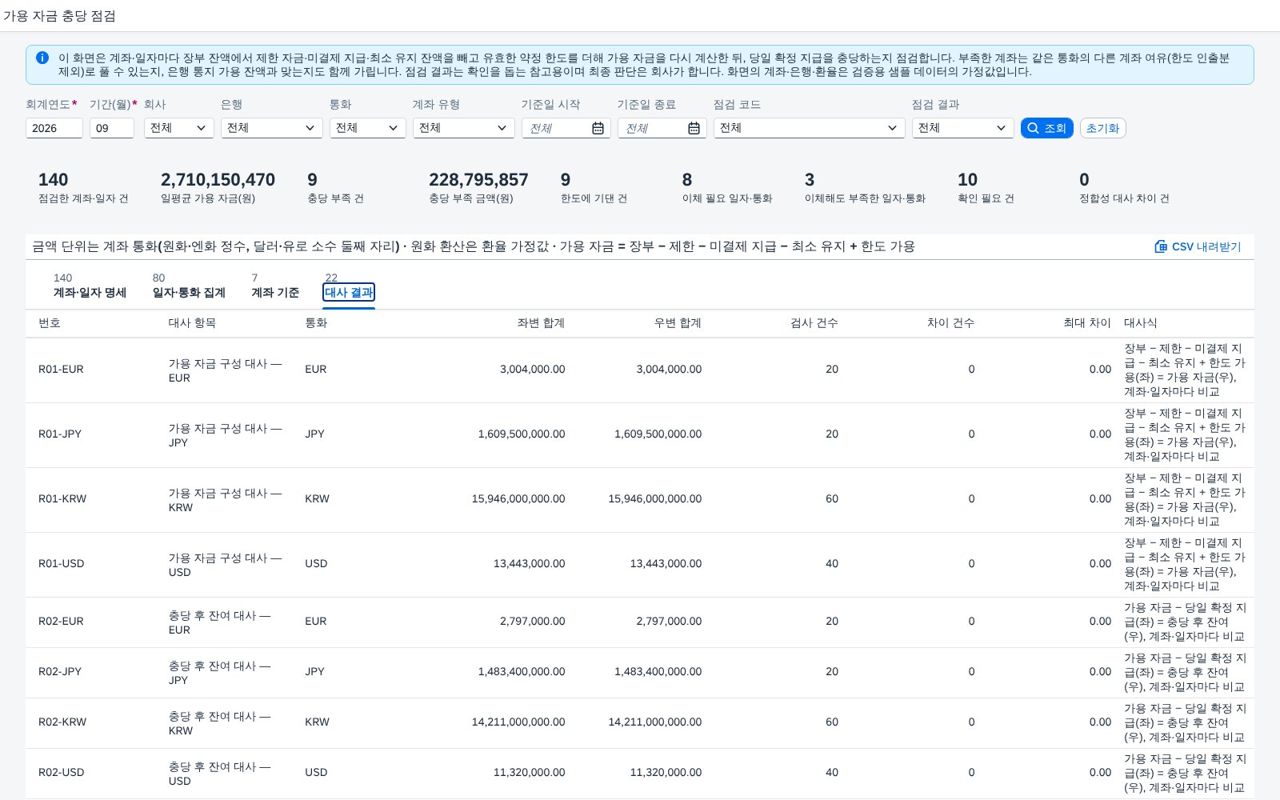The width and height of the screenshot is (1280, 800).
Task: Click the R02-USD row number cell
Action: [61, 773]
